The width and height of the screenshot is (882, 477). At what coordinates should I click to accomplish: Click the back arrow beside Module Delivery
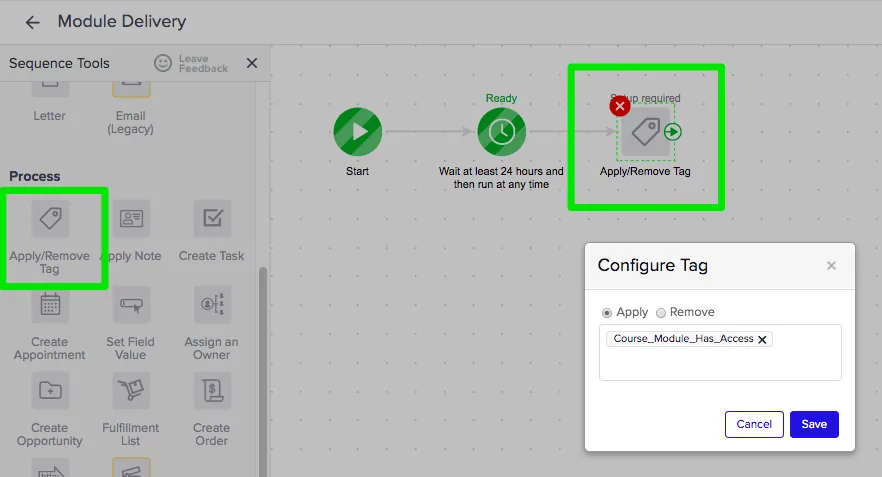(32, 22)
